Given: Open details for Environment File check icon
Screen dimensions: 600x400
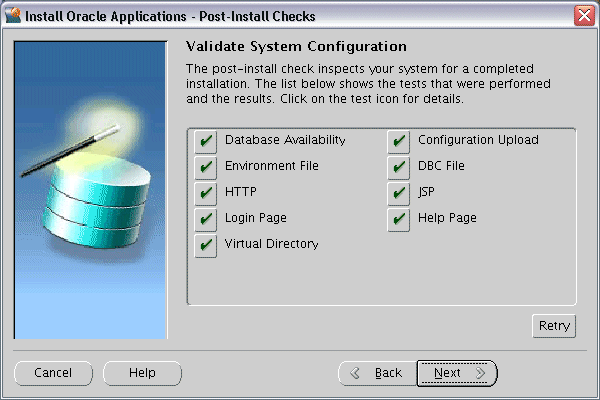Looking at the screenshot, I should [205, 167].
